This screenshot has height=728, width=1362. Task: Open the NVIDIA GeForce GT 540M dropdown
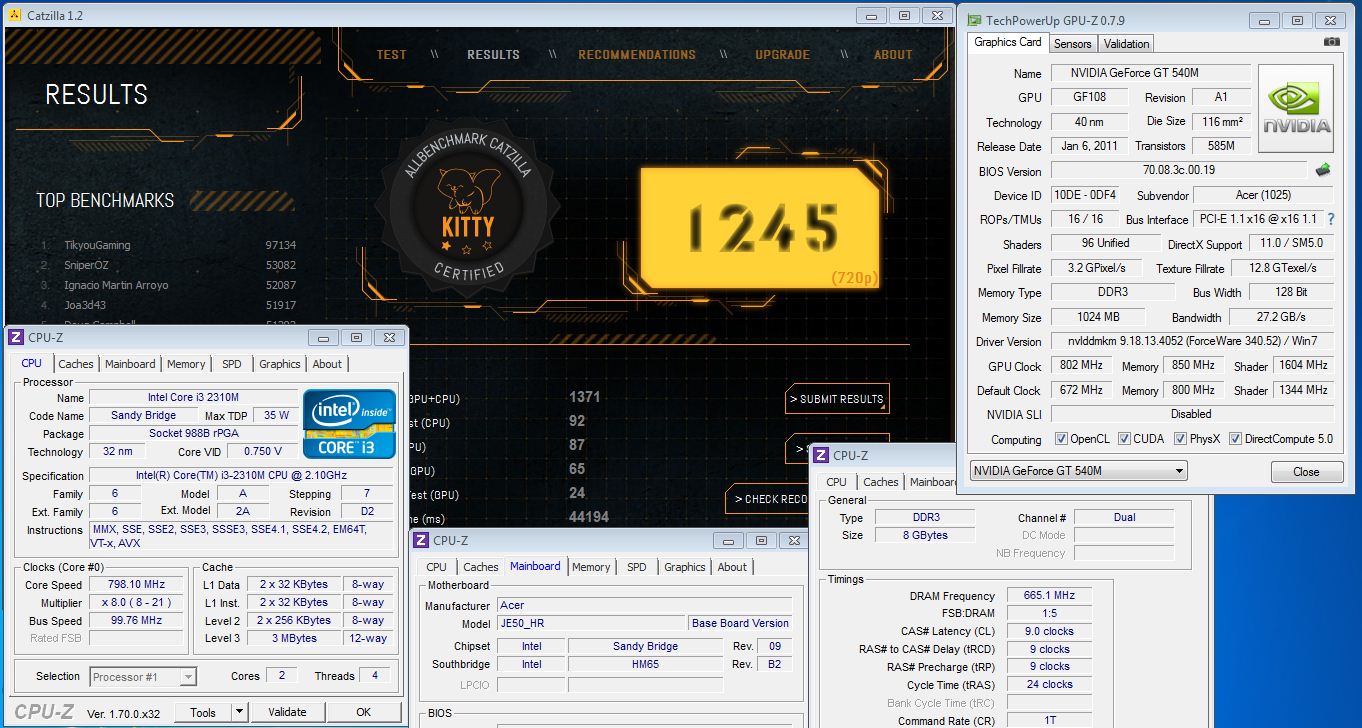[1078, 471]
